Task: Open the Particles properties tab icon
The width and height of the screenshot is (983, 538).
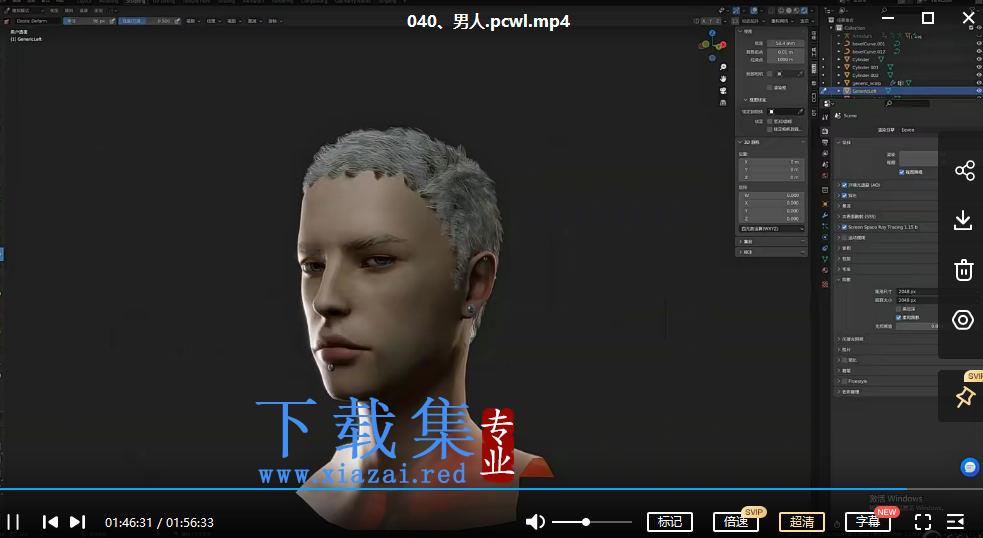Action: [x=825, y=226]
